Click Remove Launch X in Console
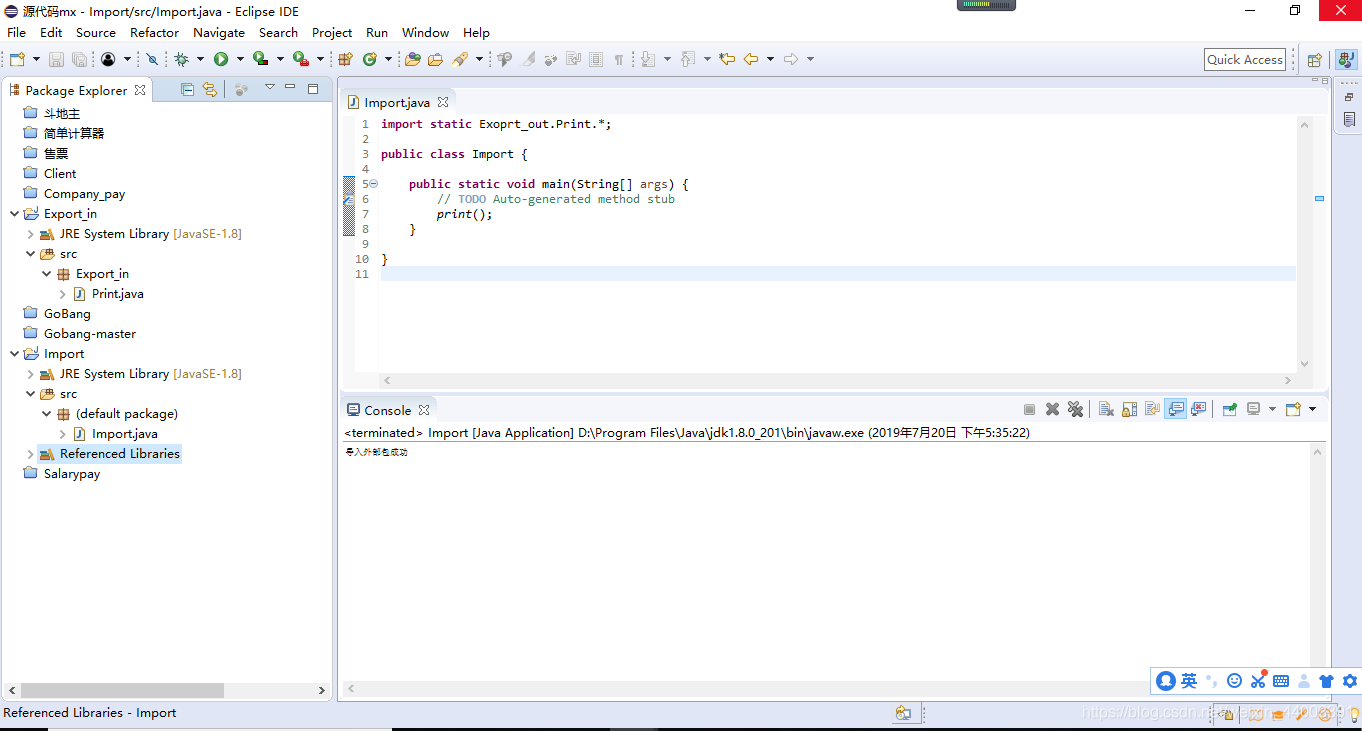Viewport: 1362px width, 731px height. click(1052, 409)
